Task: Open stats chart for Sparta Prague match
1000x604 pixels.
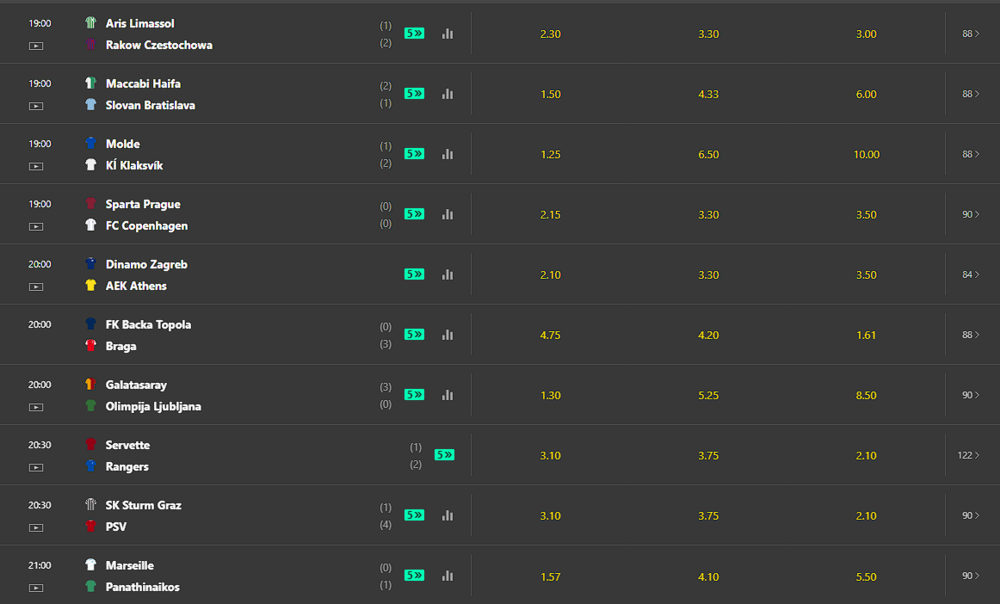Action: tap(448, 214)
